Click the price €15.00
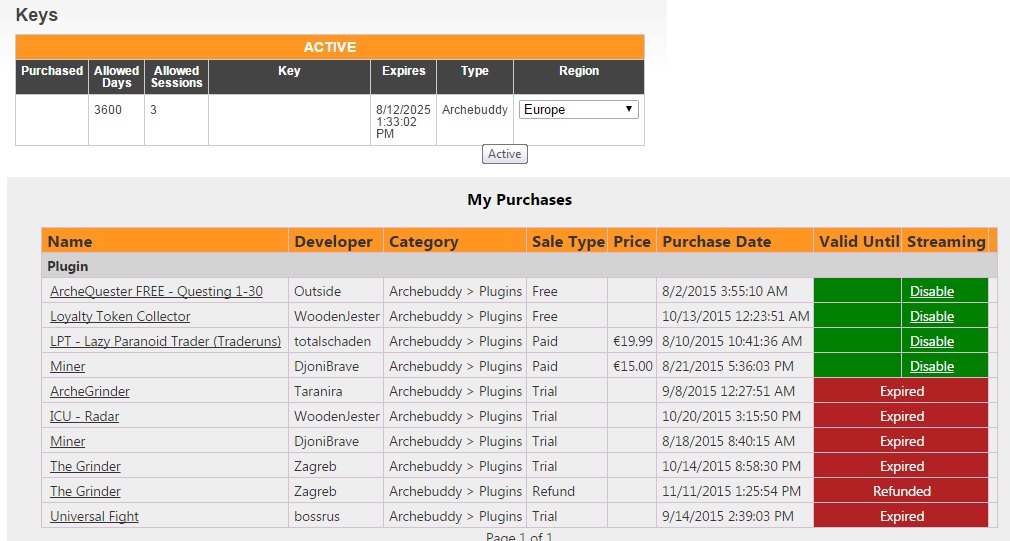Viewport: 1010px width, 541px height. pyautogui.click(x=633, y=366)
